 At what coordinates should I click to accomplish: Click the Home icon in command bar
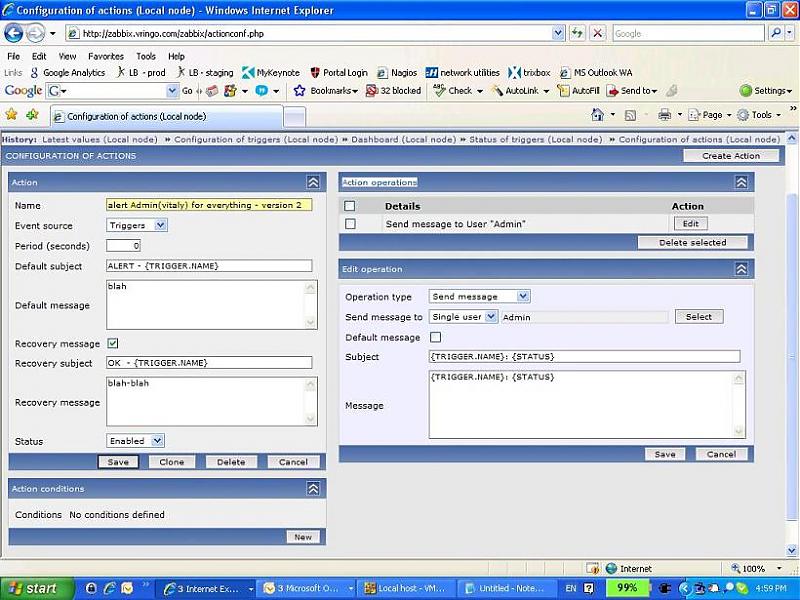point(598,115)
